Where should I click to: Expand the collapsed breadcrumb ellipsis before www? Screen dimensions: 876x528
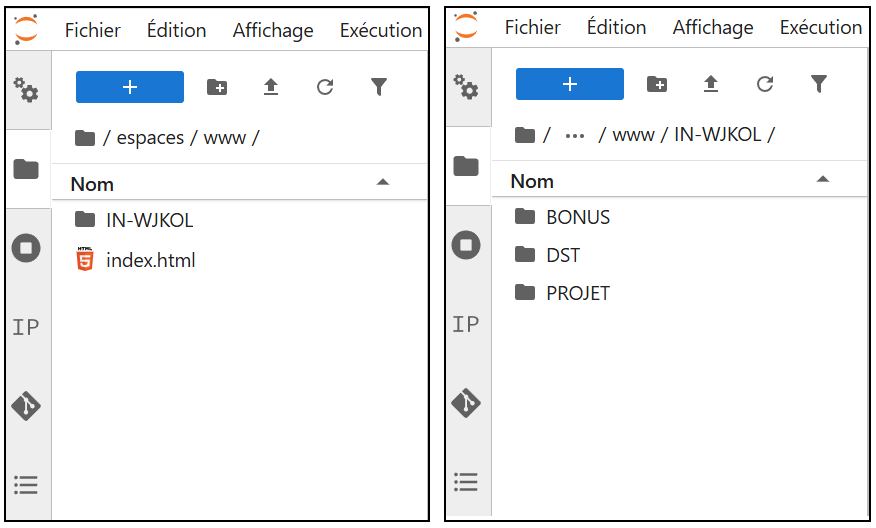click(x=575, y=135)
